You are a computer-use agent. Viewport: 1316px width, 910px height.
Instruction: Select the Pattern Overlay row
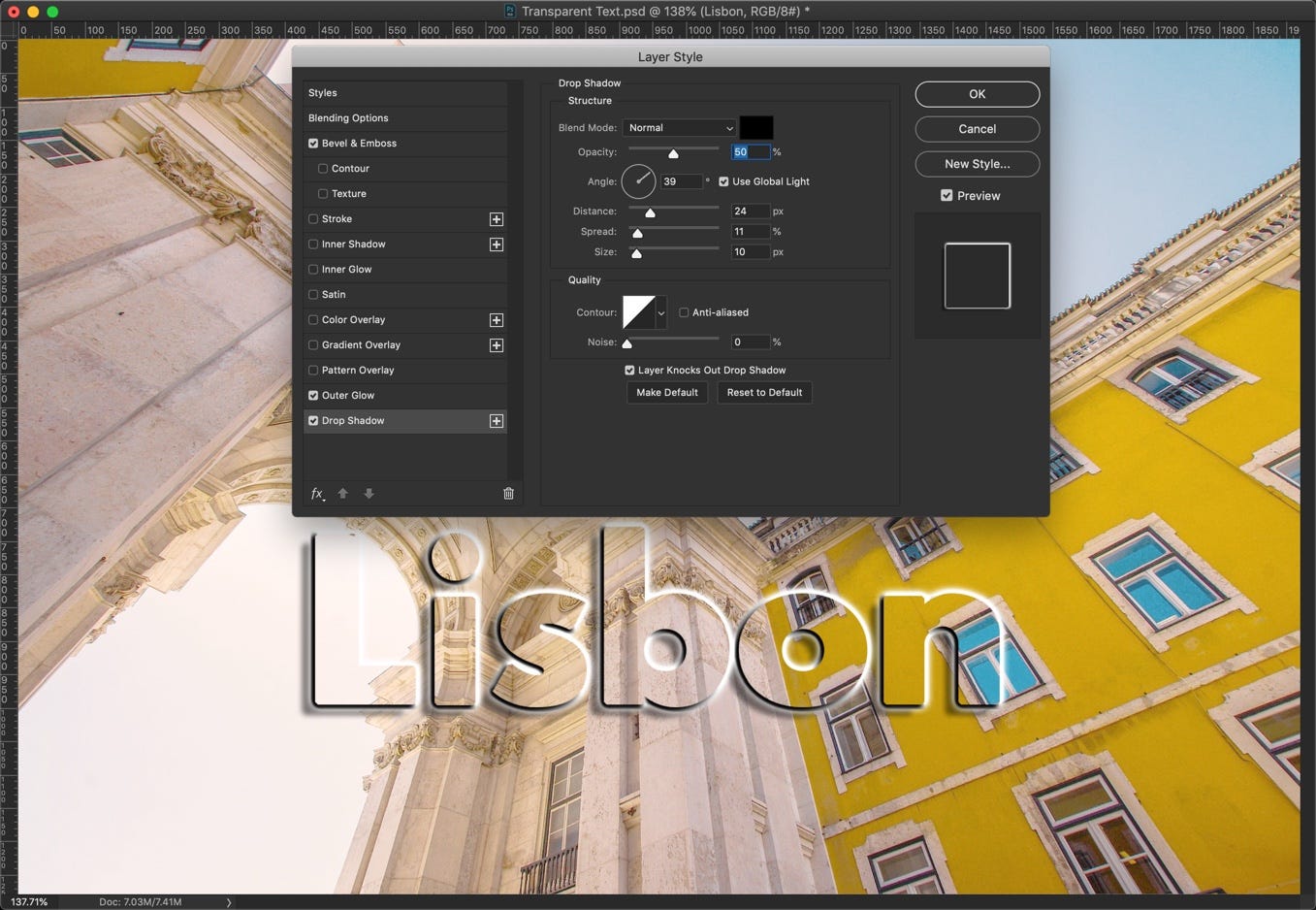click(405, 371)
